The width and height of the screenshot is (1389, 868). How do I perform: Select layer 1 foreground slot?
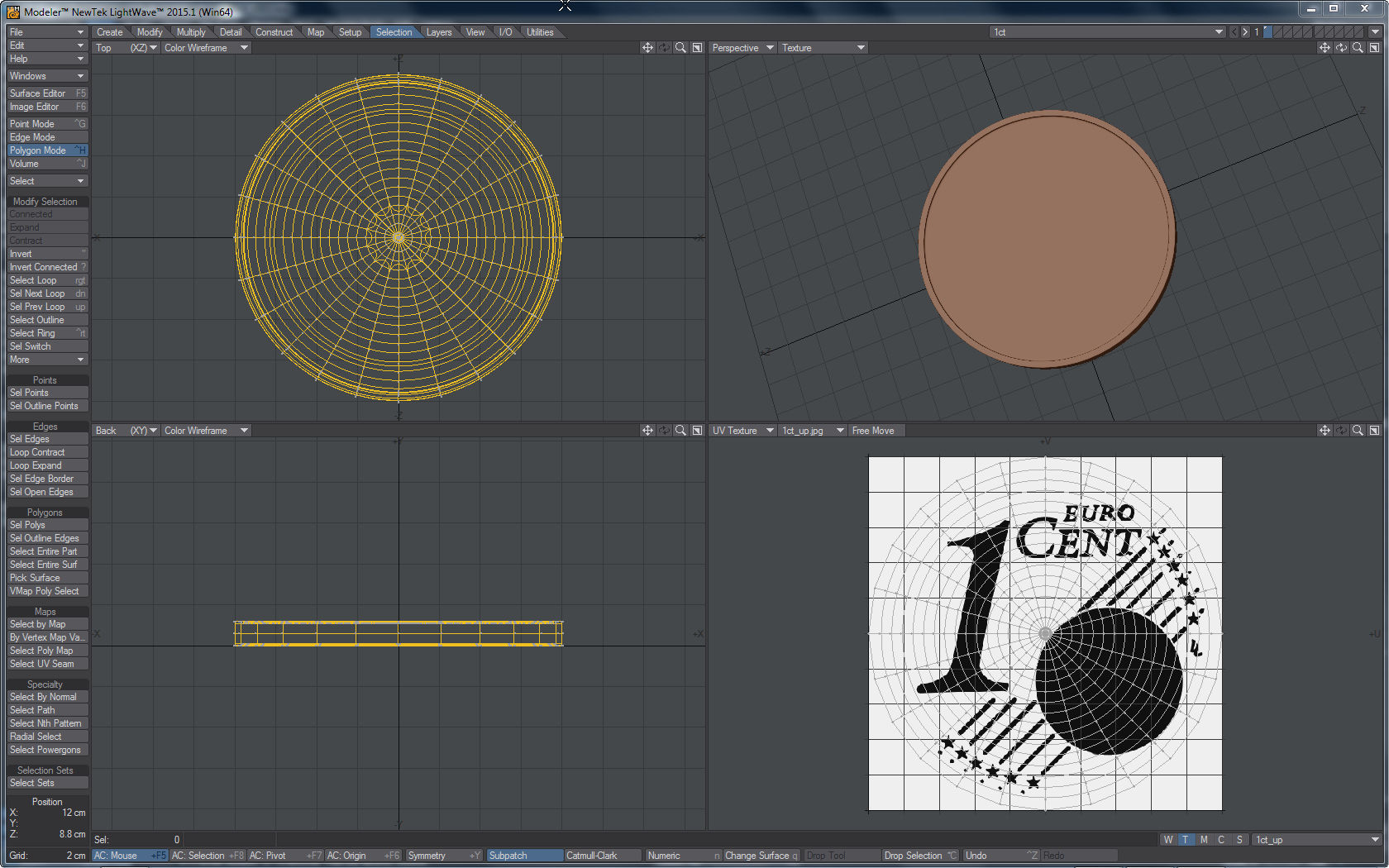coord(1268,32)
